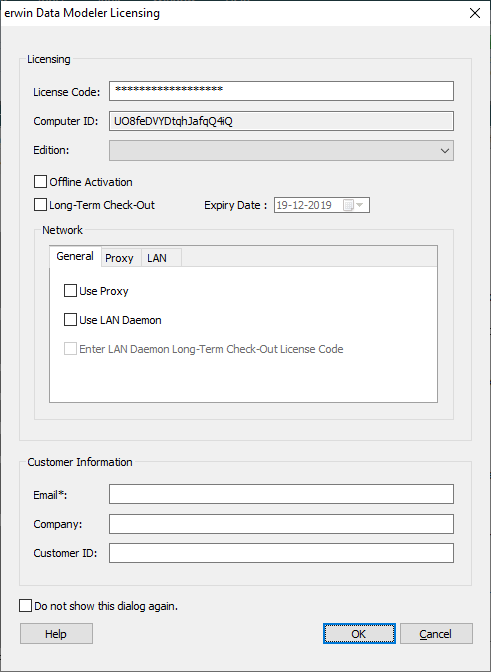Viewport: 491px width, 672px height.
Task: Open the LAN tab
Action: (157, 258)
